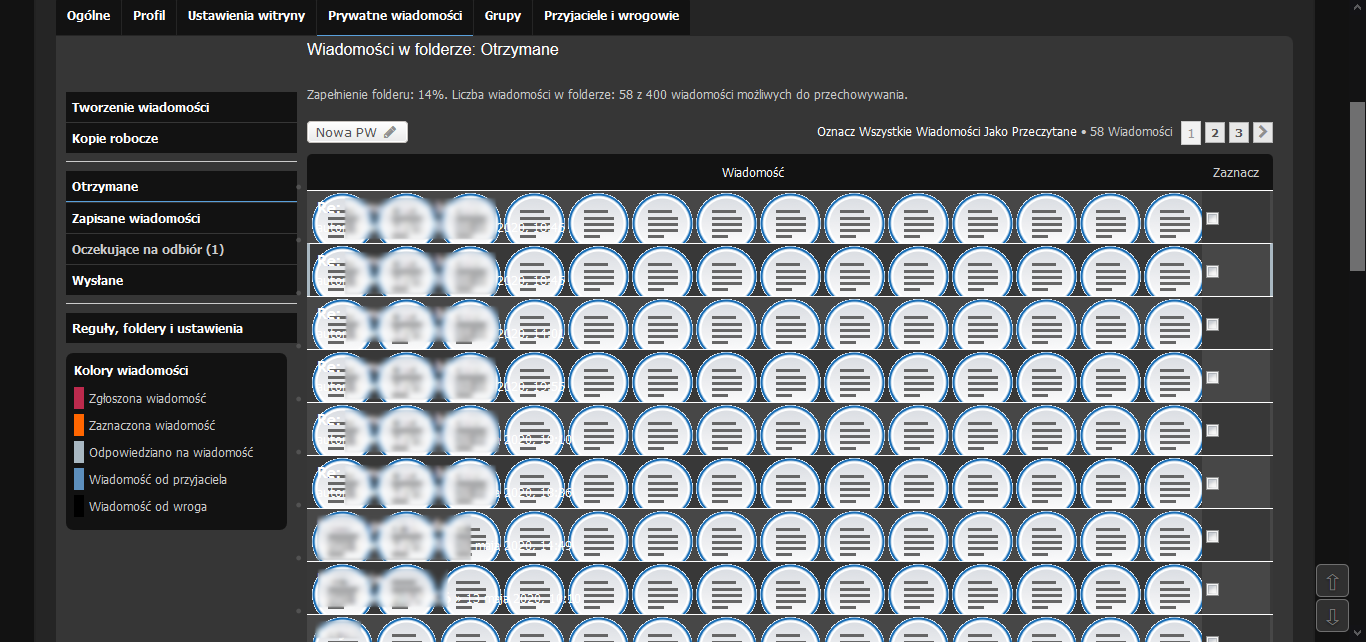This screenshot has height=642, width=1366.
Task: Open Przyjaciele i wrogowie tab
Action: pos(611,16)
